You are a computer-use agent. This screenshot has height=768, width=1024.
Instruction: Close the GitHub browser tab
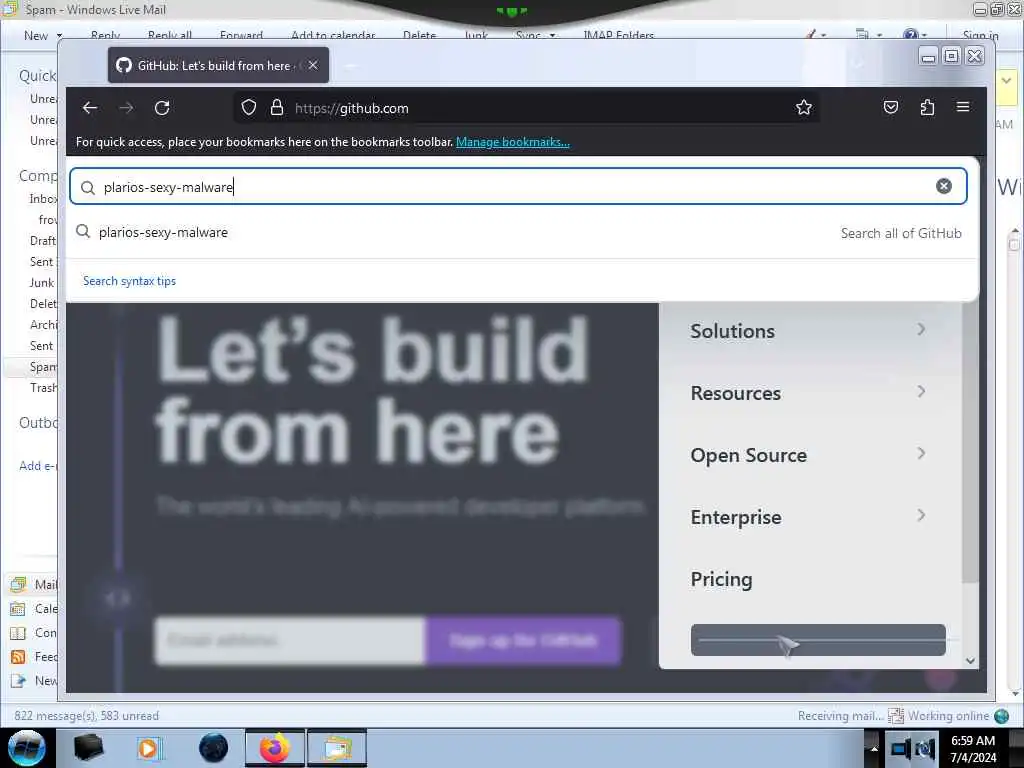(313, 65)
